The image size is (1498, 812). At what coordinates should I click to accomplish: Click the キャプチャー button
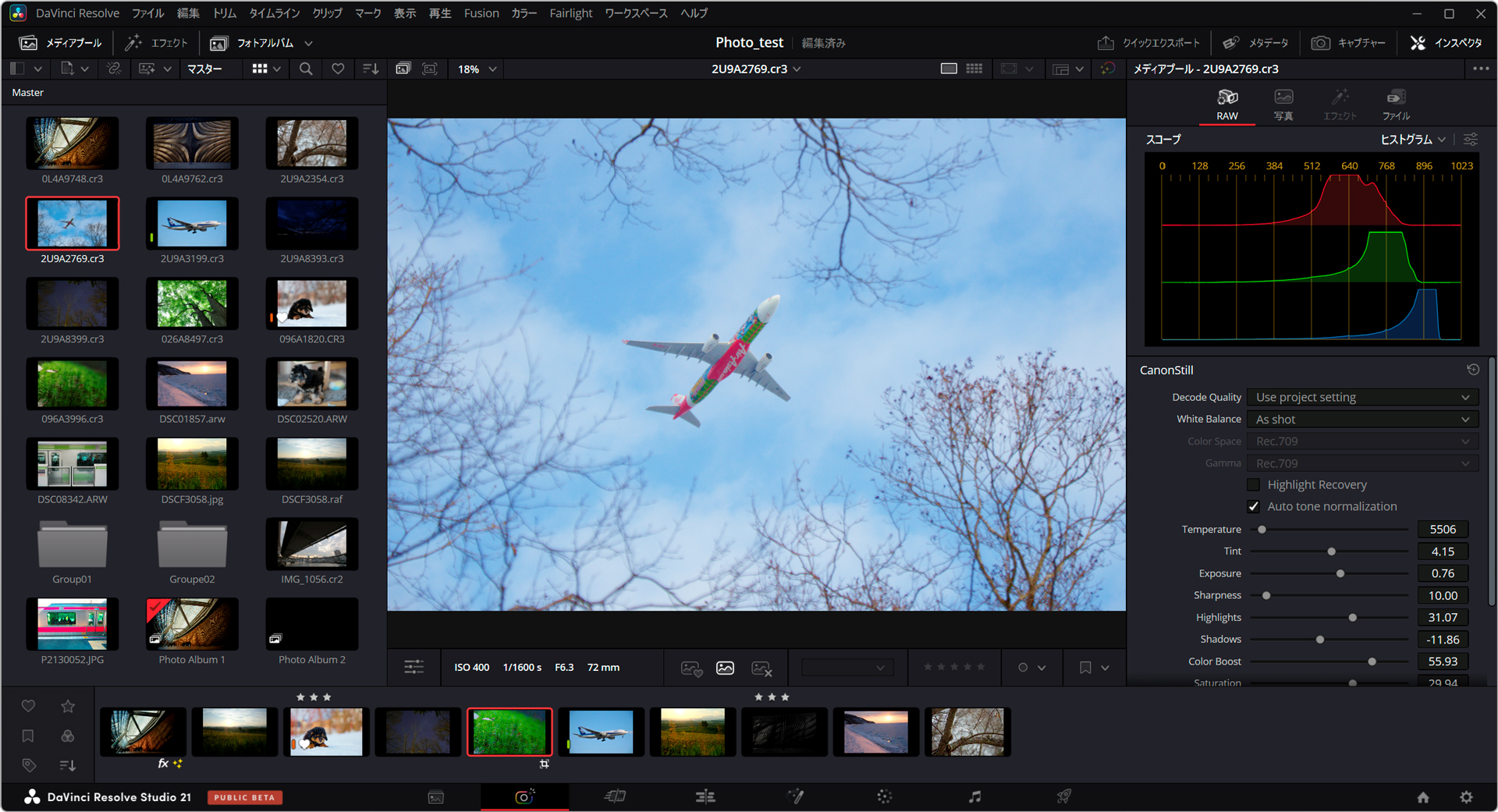[x=1348, y=43]
